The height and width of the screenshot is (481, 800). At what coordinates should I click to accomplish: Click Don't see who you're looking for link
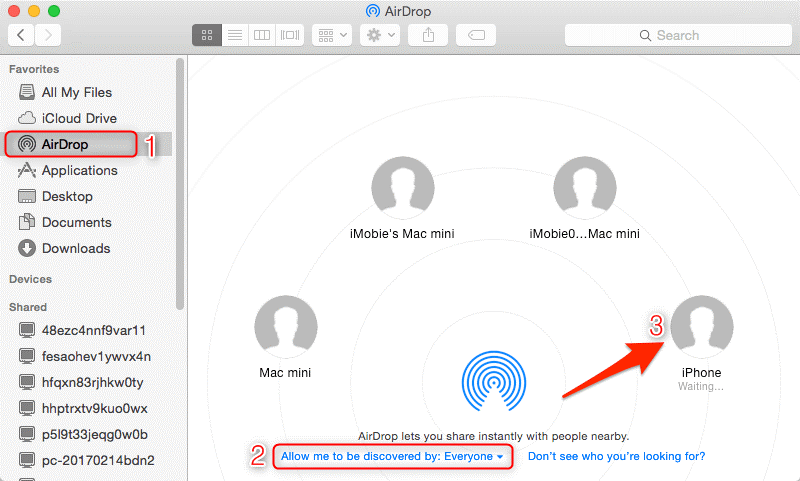(616, 457)
